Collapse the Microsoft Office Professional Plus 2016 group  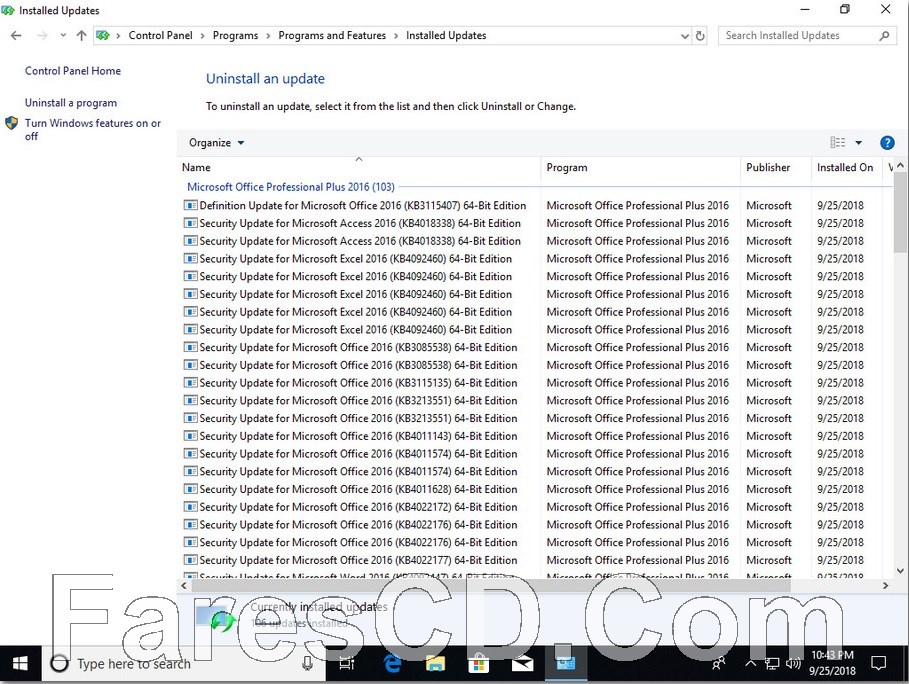(x=290, y=187)
